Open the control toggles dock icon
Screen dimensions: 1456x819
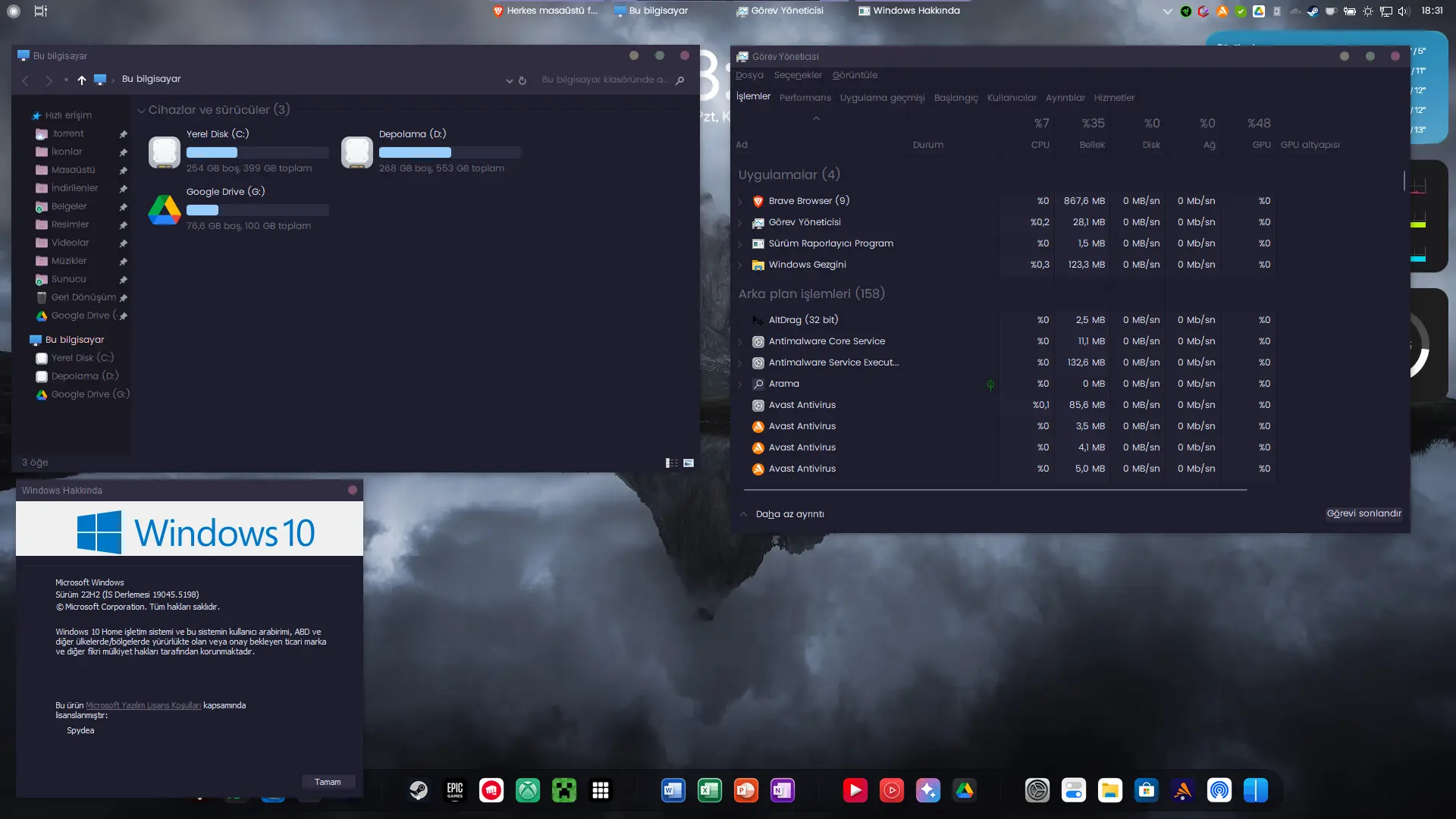pos(1074,791)
